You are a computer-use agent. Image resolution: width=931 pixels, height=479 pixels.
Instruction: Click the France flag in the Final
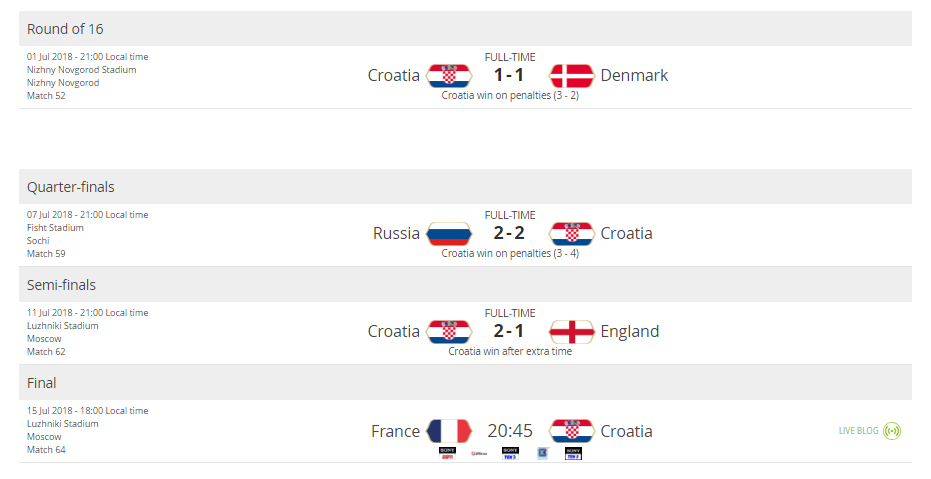(x=449, y=431)
